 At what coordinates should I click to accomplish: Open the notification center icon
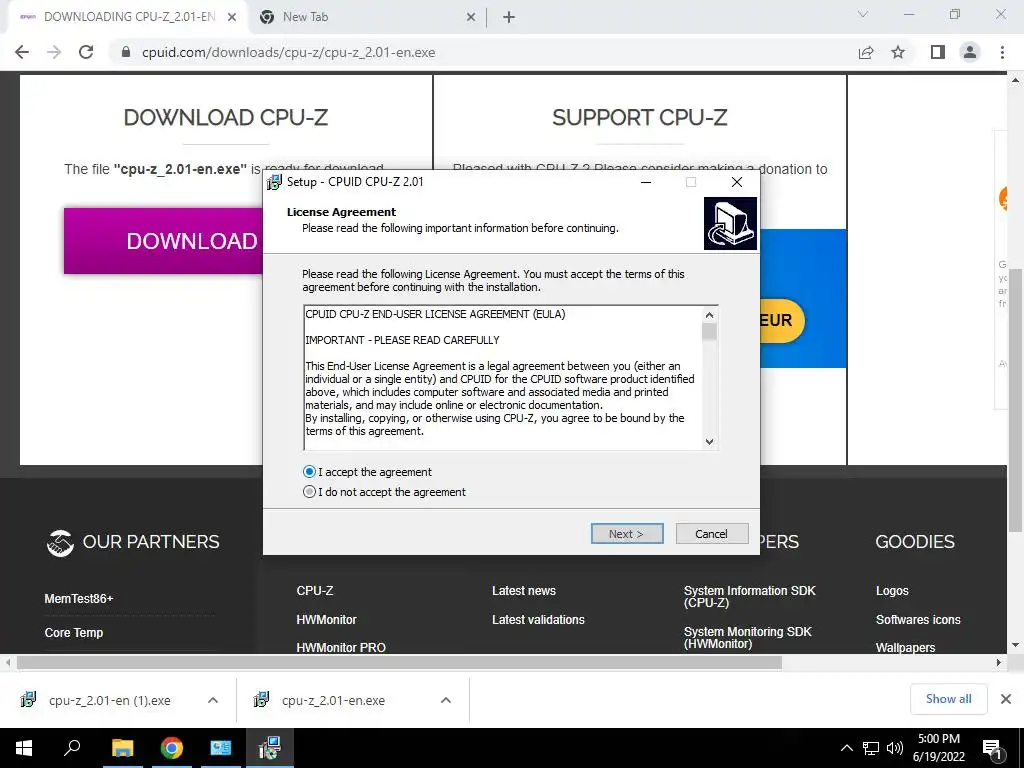(992, 748)
